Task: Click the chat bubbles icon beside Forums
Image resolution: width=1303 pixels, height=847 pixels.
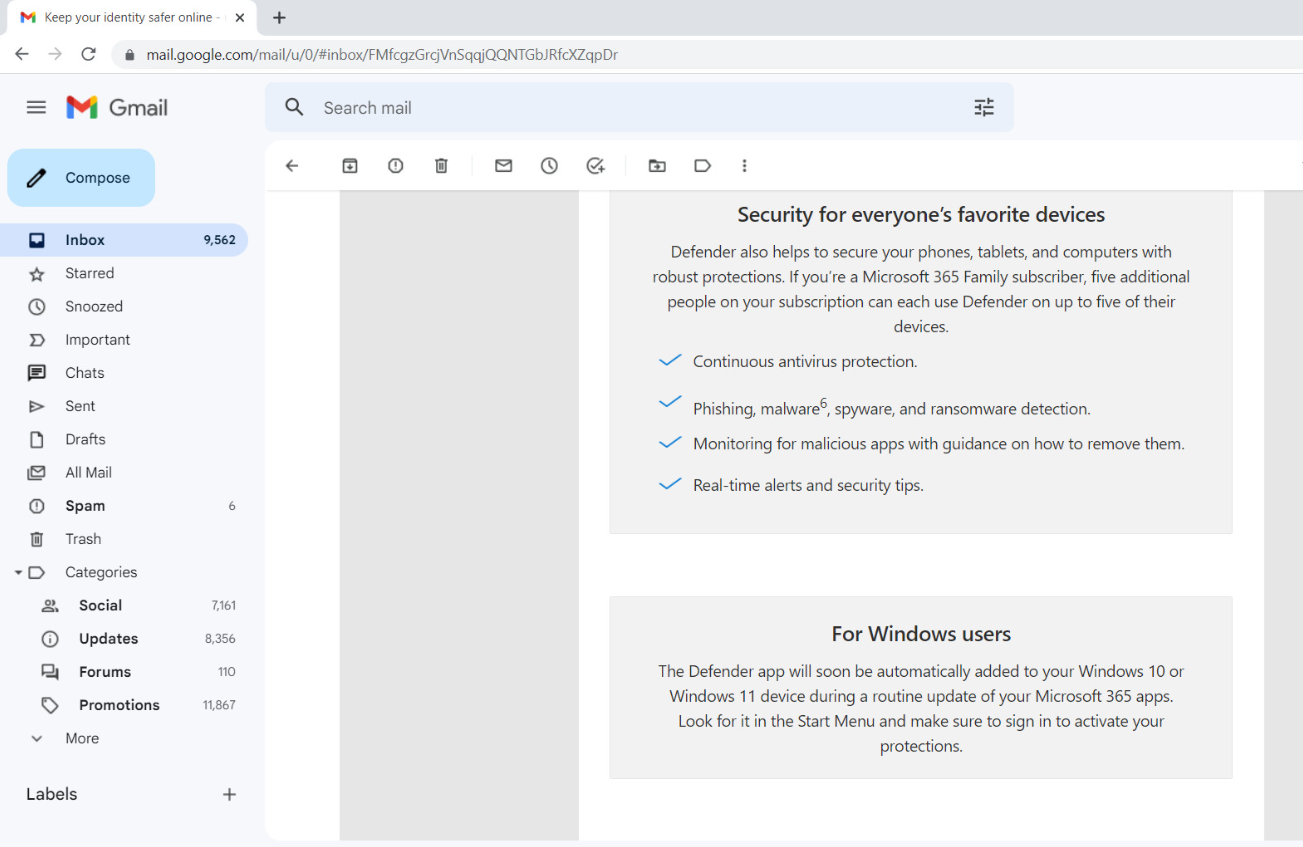Action: point(50,672)
